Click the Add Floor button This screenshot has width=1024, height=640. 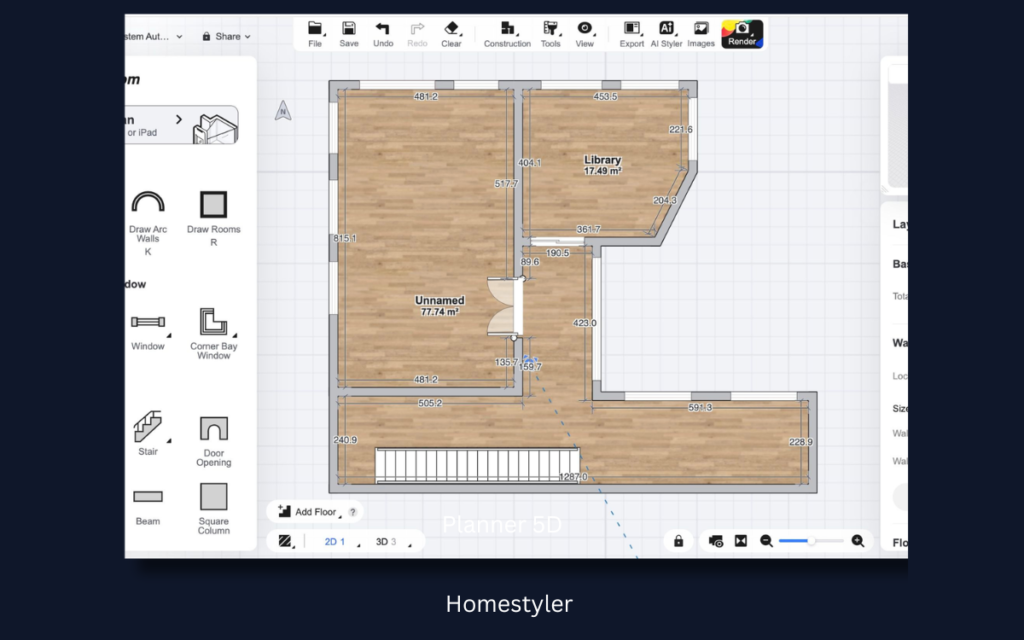311,511
